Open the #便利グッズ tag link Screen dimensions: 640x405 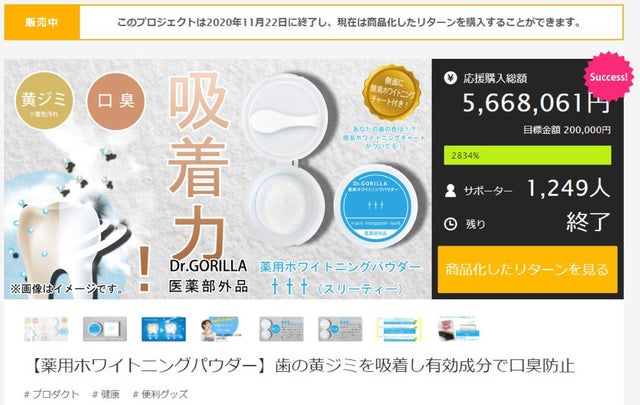tap(160, 394)
